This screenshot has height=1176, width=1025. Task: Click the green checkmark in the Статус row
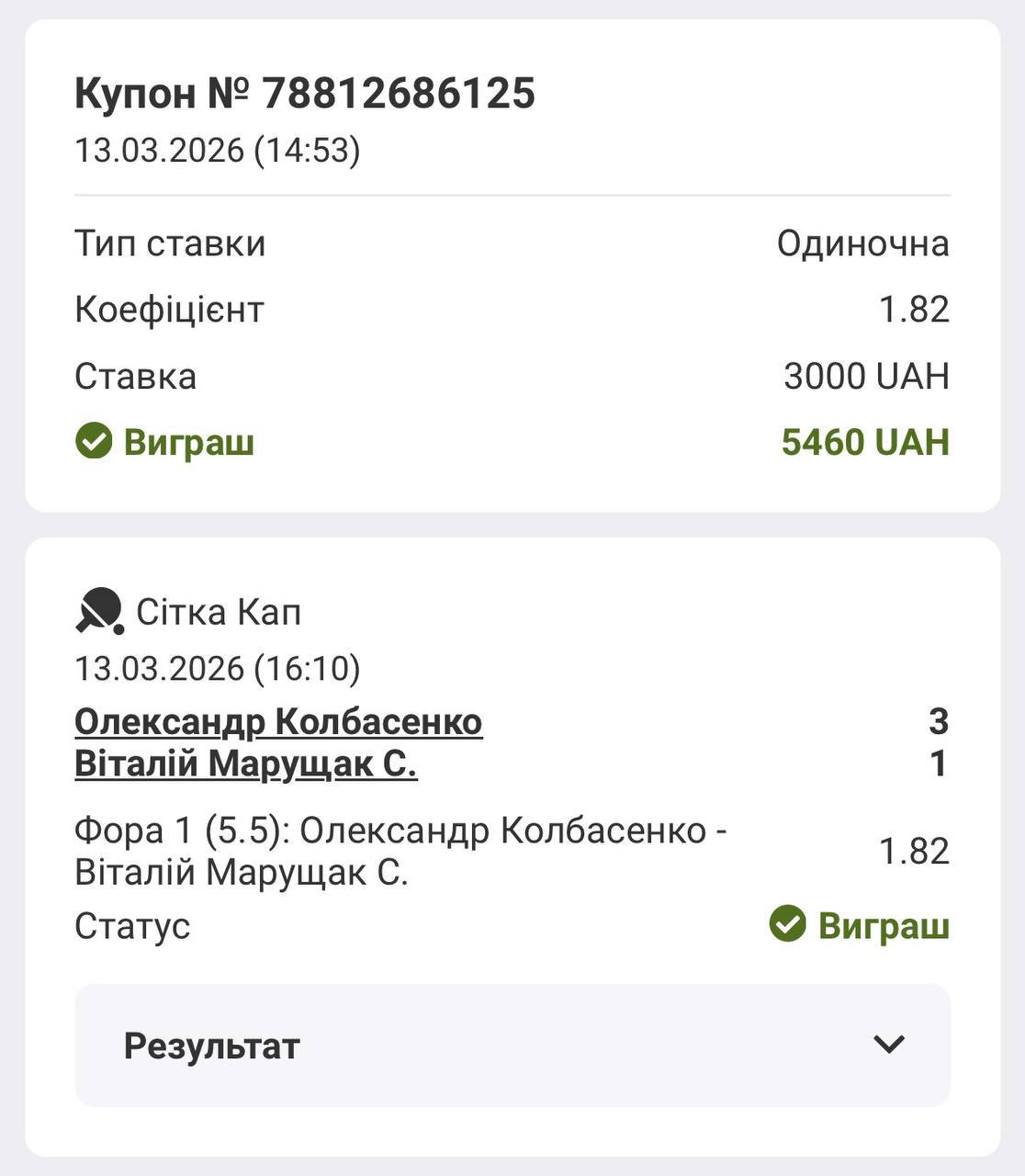[x=787, y=924]
